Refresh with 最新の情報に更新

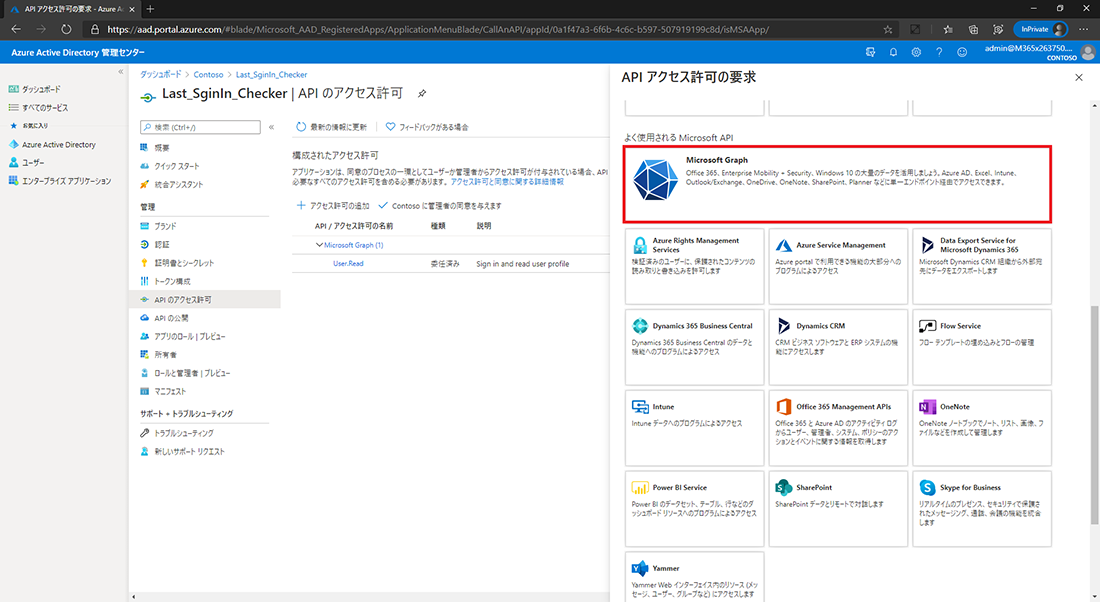(x=331, y=127)
